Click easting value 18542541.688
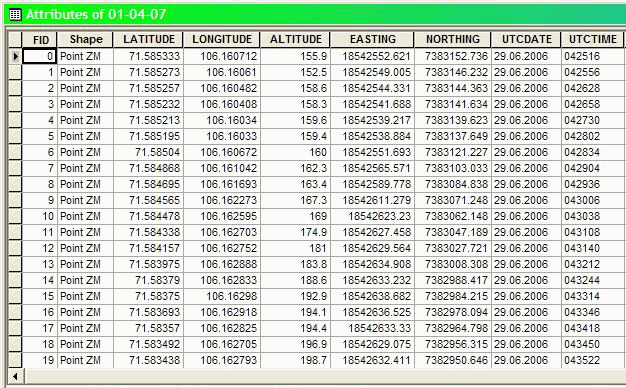 tap(376, 104)
